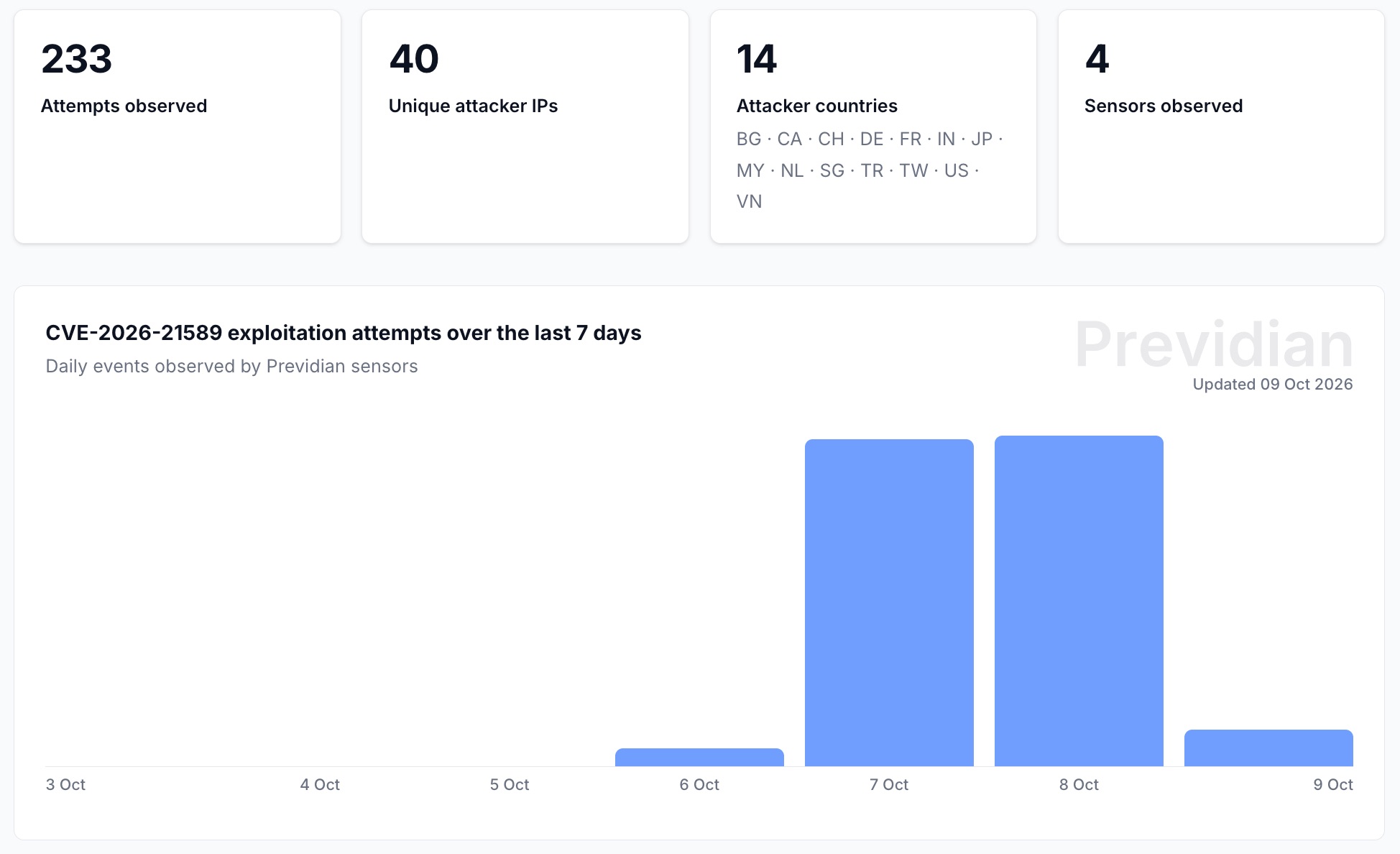This screenshot has width=1400, height=854.
Task: Click the 4 Sensors observed card
Action: [1221, 127]
